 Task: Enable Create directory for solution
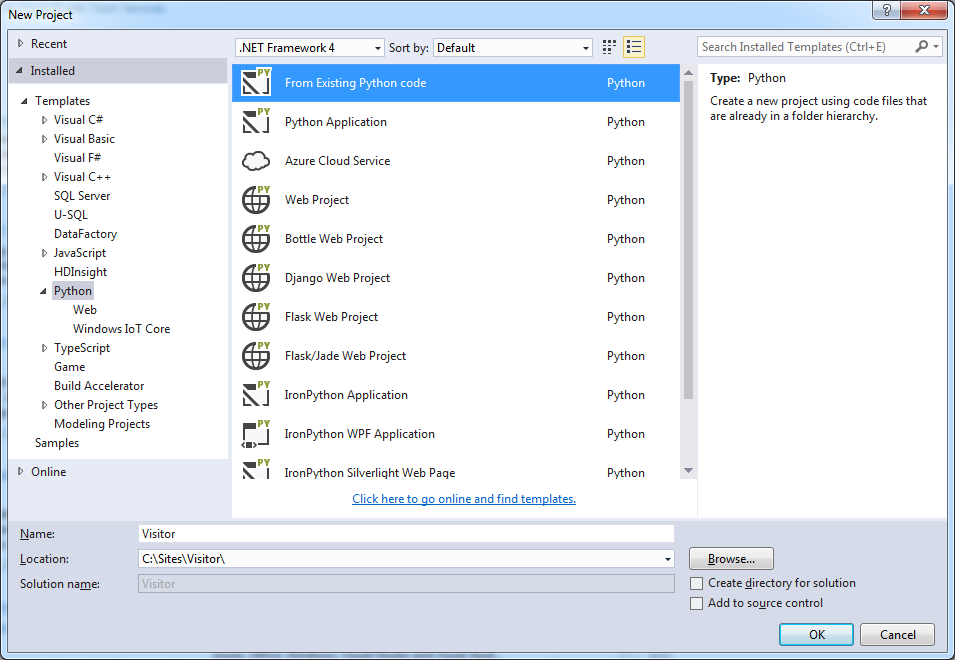tap(696, 583)
